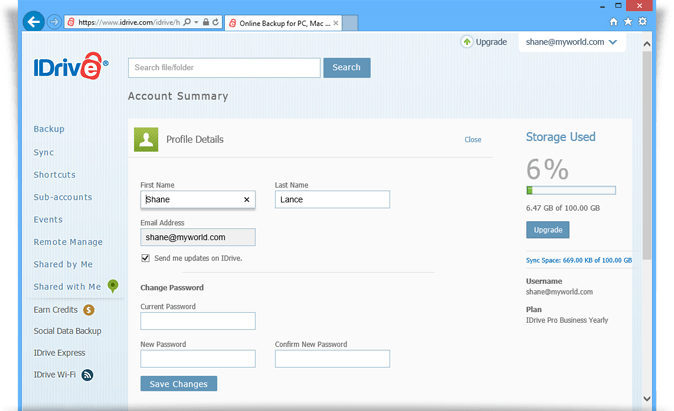Image resolution: width=674 pixels, height=411 pixels.
Task: Click the Save Changes button
Action: click(179, 383)
